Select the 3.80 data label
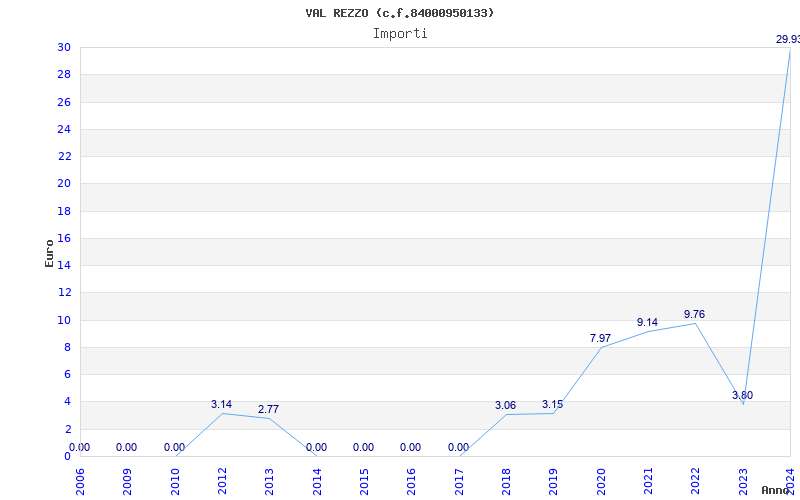 742,395
